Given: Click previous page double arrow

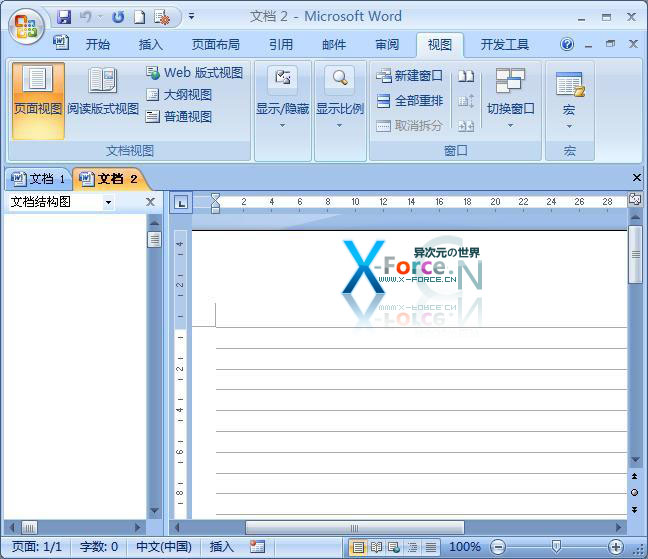Looking at the screenshot, I should 634,476.
